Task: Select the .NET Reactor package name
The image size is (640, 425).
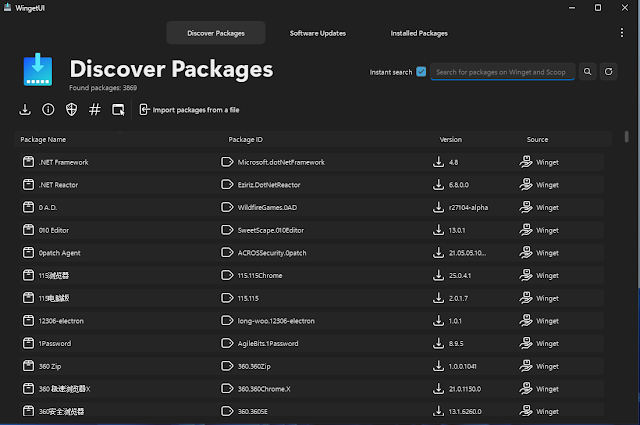Action: [58, 185]
